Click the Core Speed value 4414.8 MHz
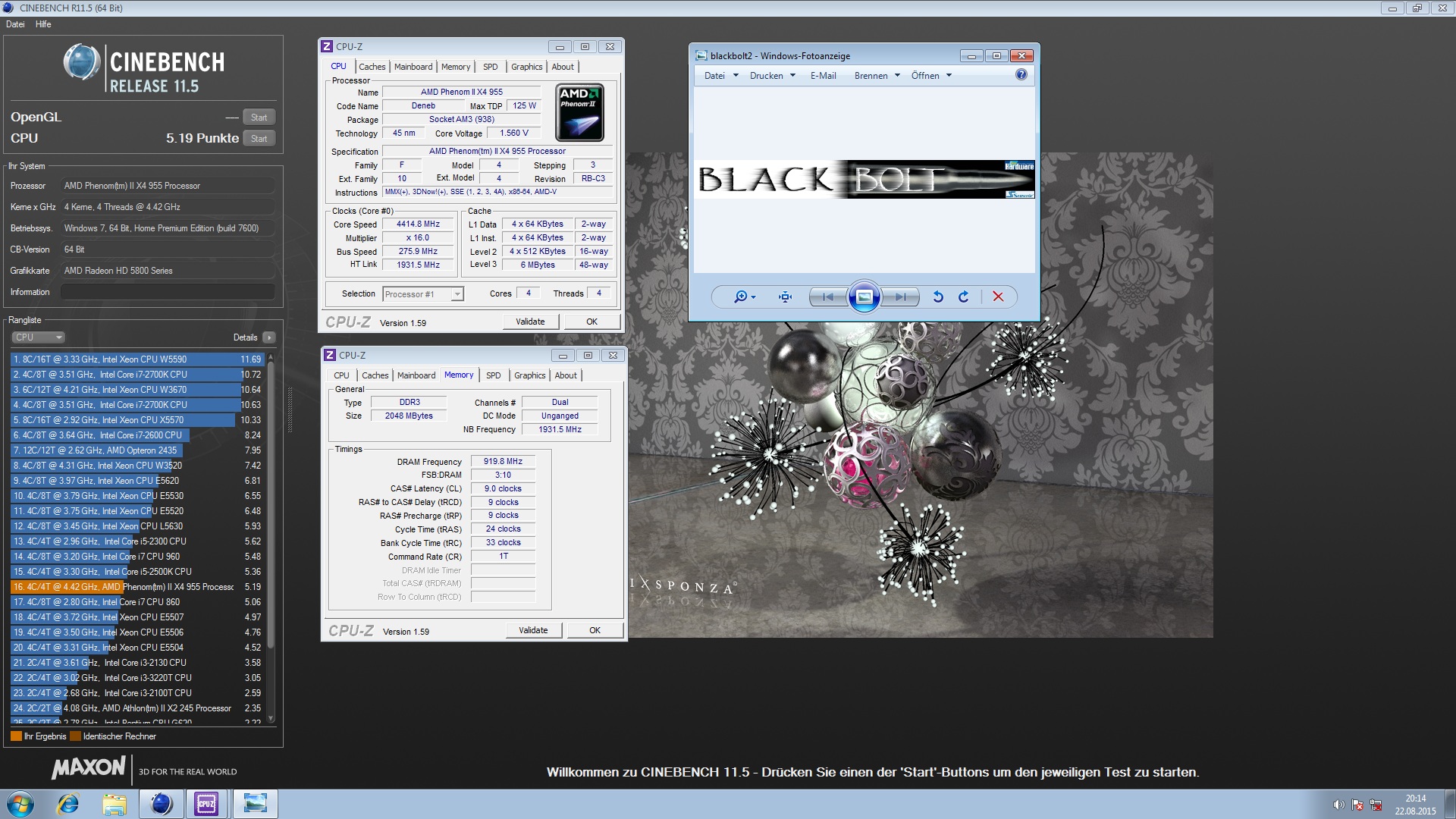Screen dimensions: 1456x819 418,224
